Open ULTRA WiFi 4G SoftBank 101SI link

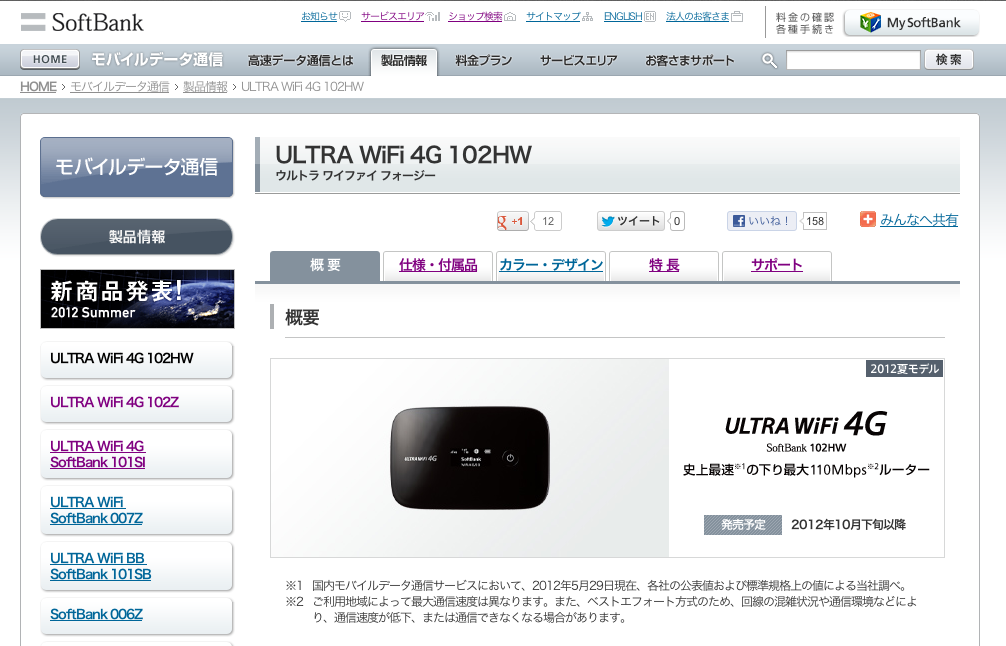click(x=136, y=454)
